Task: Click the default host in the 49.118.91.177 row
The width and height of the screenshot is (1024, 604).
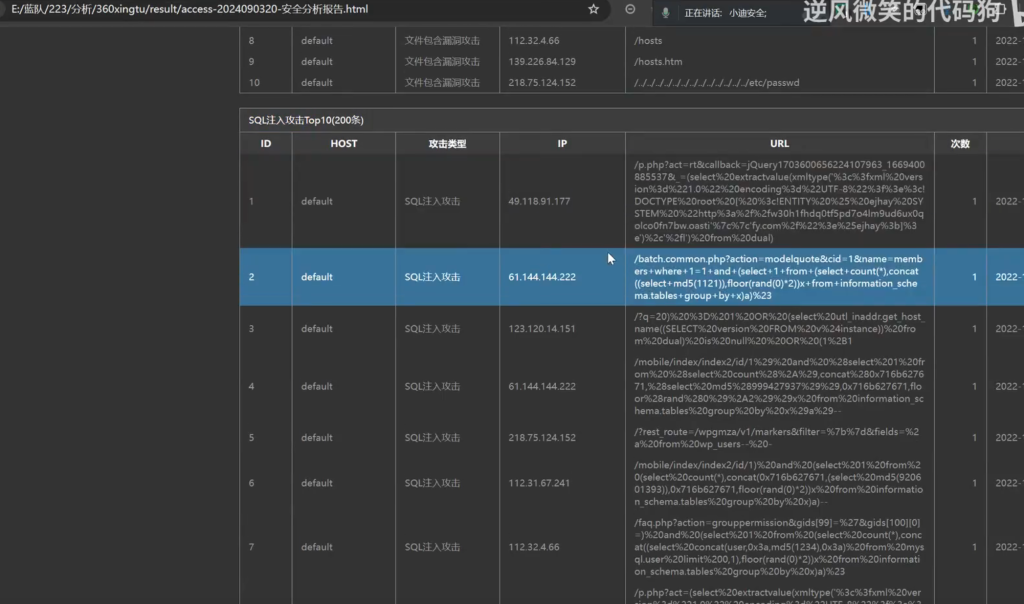Action: click(317, 201)
